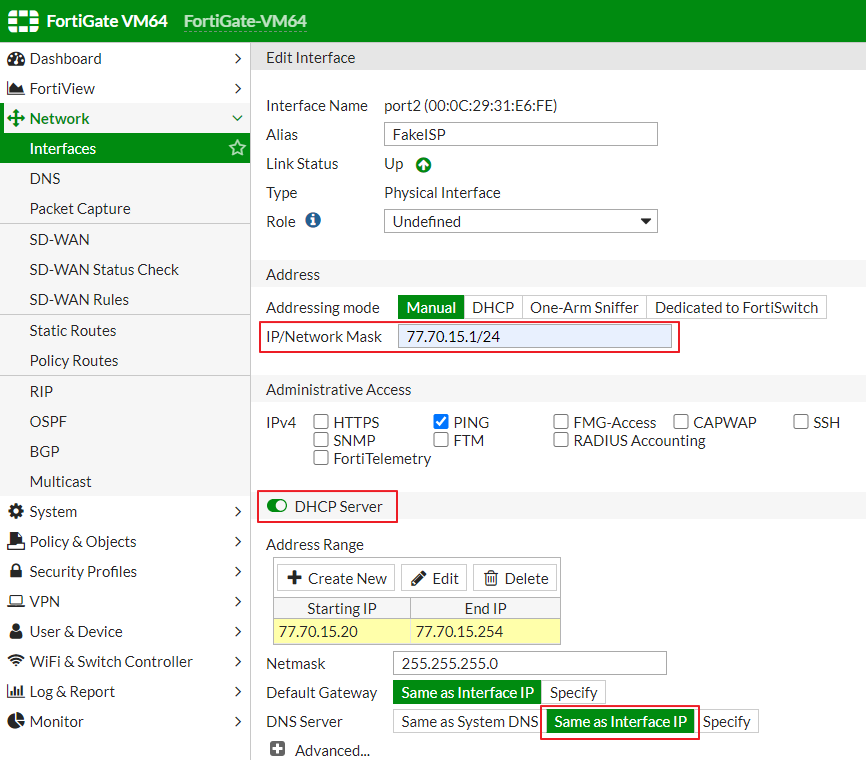Click the WiFi & Switch Controller icon
Viewport: 866px width, 760px height.
click(16, 661)
